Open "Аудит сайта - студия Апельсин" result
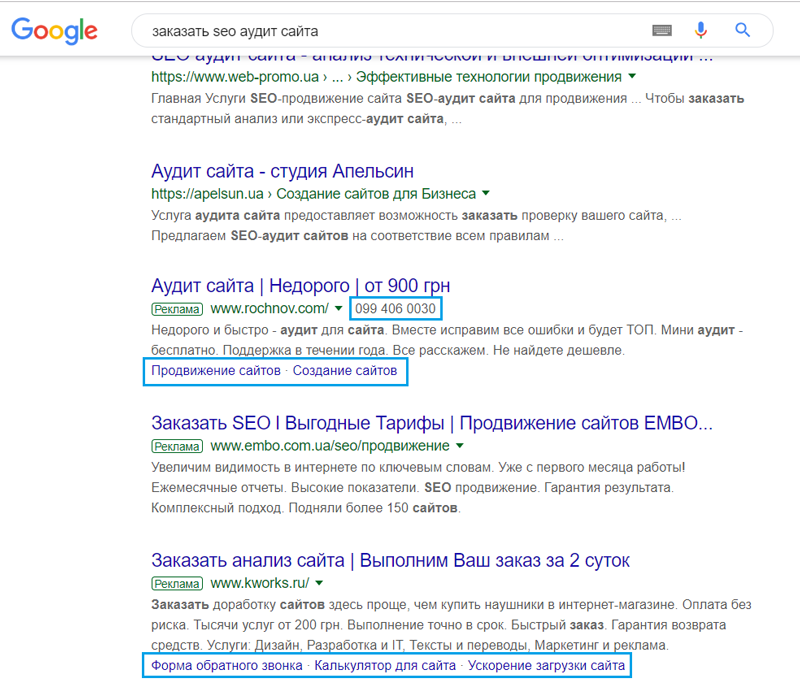800x685 pixels. (x=282, y=171)
